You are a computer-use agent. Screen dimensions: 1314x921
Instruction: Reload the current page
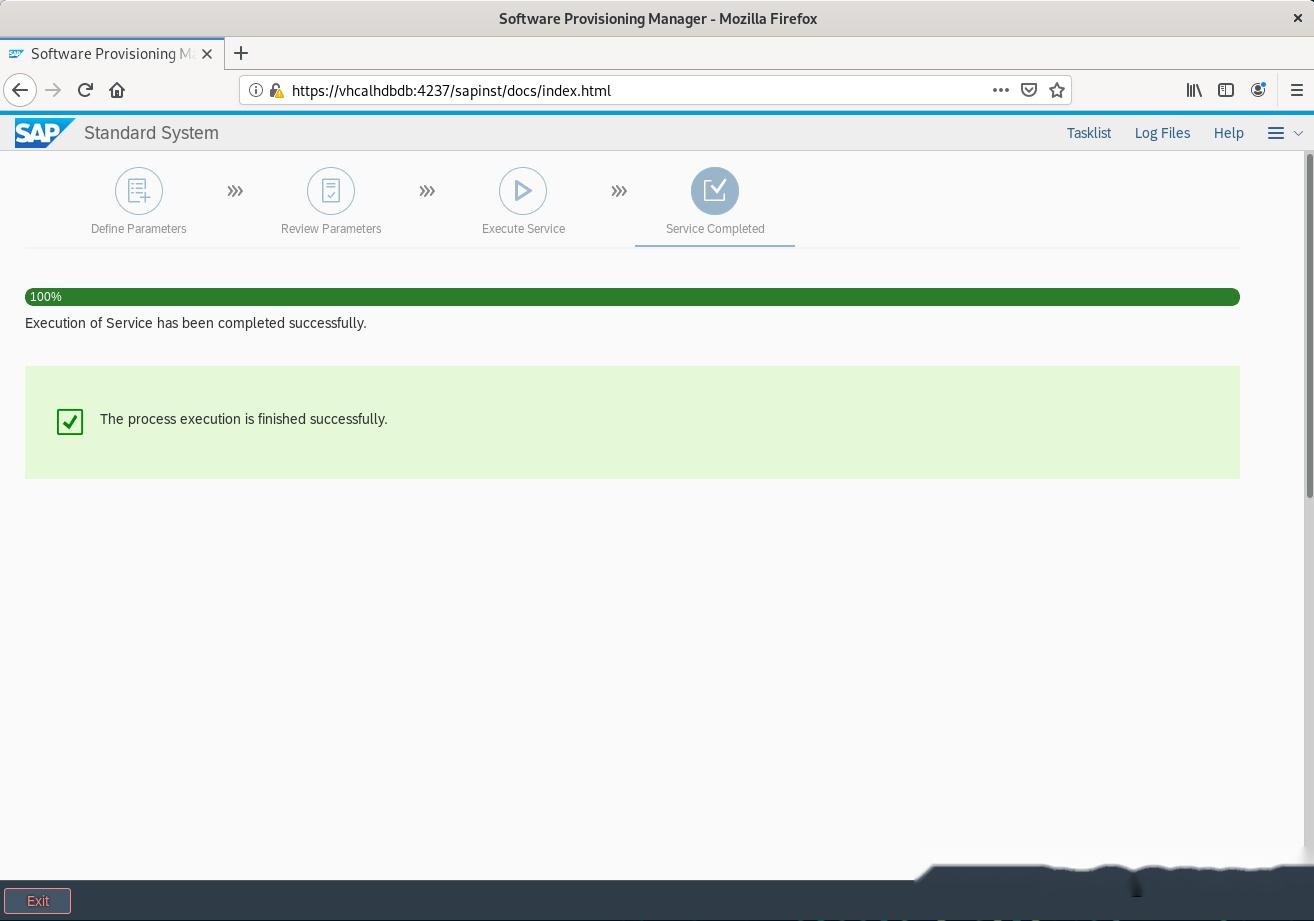(x=85, y=90)
